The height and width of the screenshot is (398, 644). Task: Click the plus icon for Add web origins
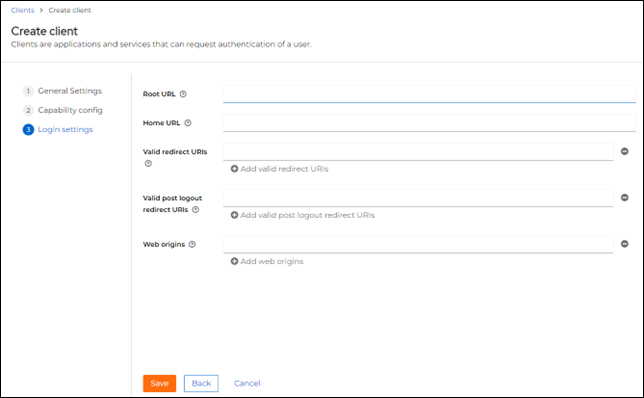coord(234,261)
